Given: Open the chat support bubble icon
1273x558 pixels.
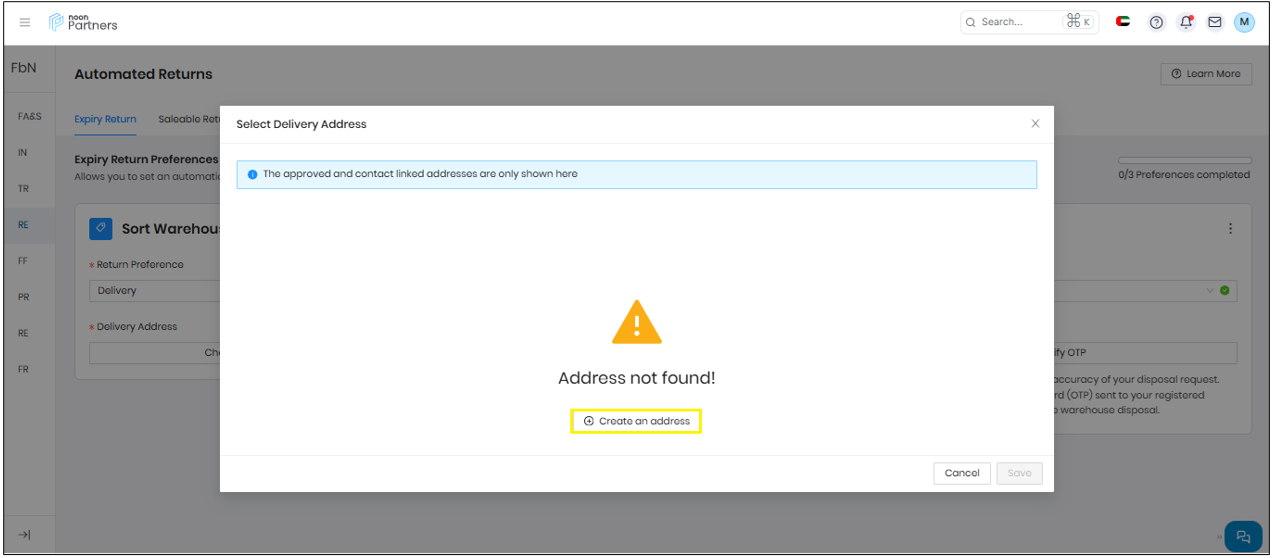Looking at the screenshot, I should [x=1243, y=536].
